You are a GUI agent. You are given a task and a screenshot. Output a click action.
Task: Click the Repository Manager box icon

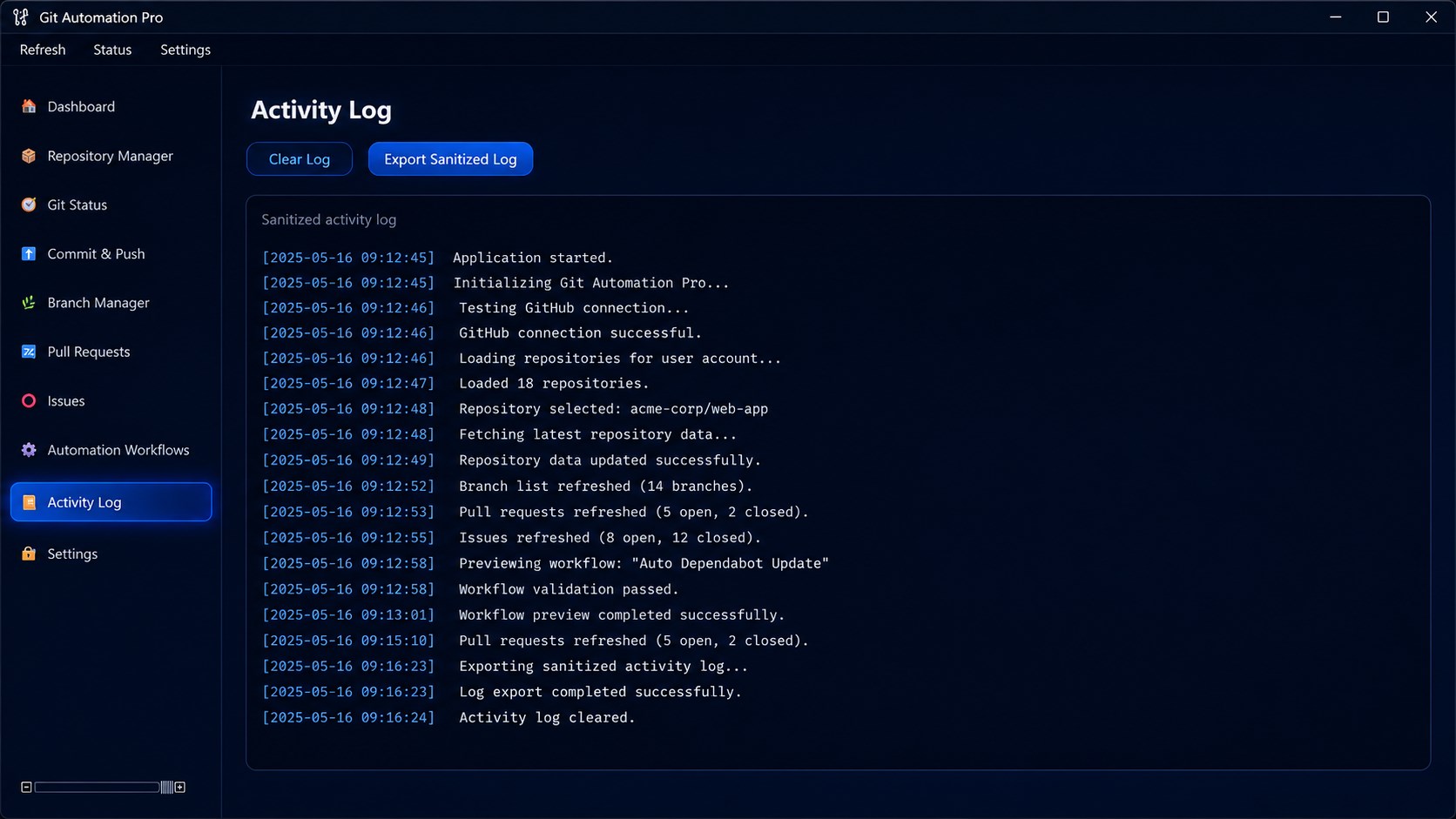click(x=29, y=156)
